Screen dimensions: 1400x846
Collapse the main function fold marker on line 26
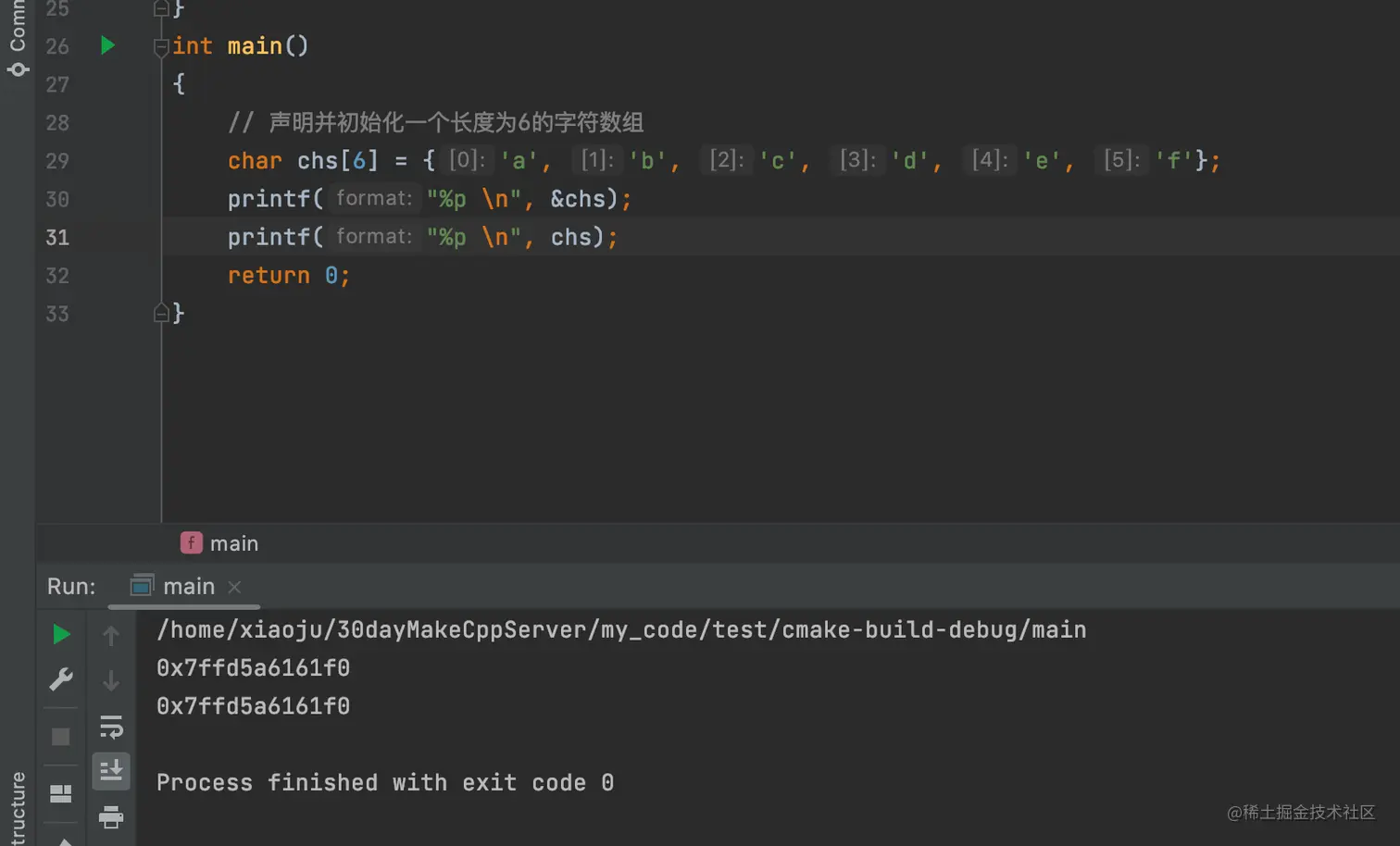(161, 46)
